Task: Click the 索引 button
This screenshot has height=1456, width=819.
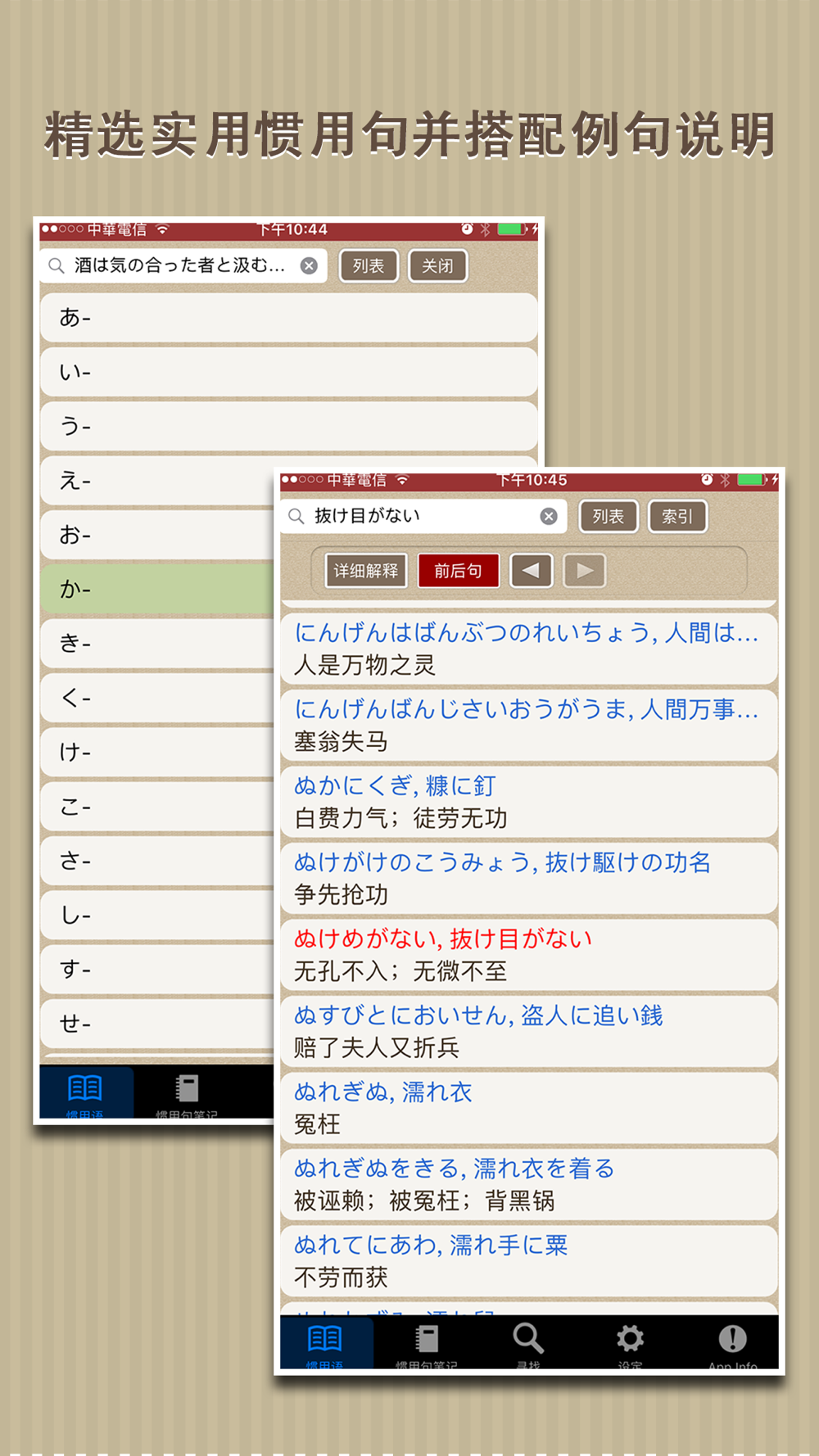Action: tap(677, 516)
